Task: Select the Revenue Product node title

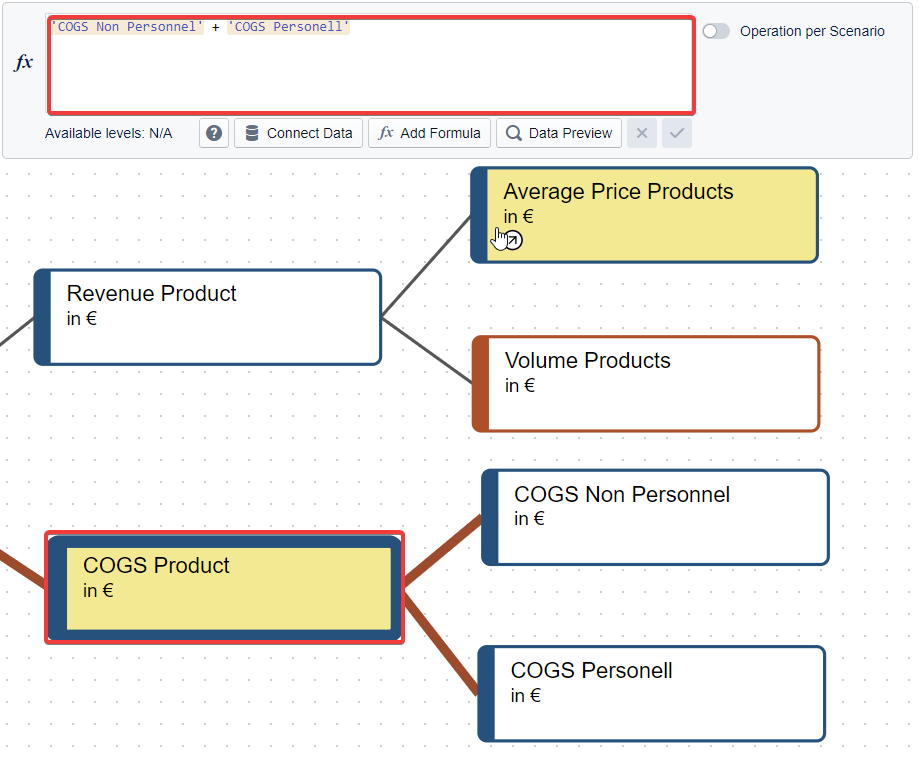Action: 151,294
